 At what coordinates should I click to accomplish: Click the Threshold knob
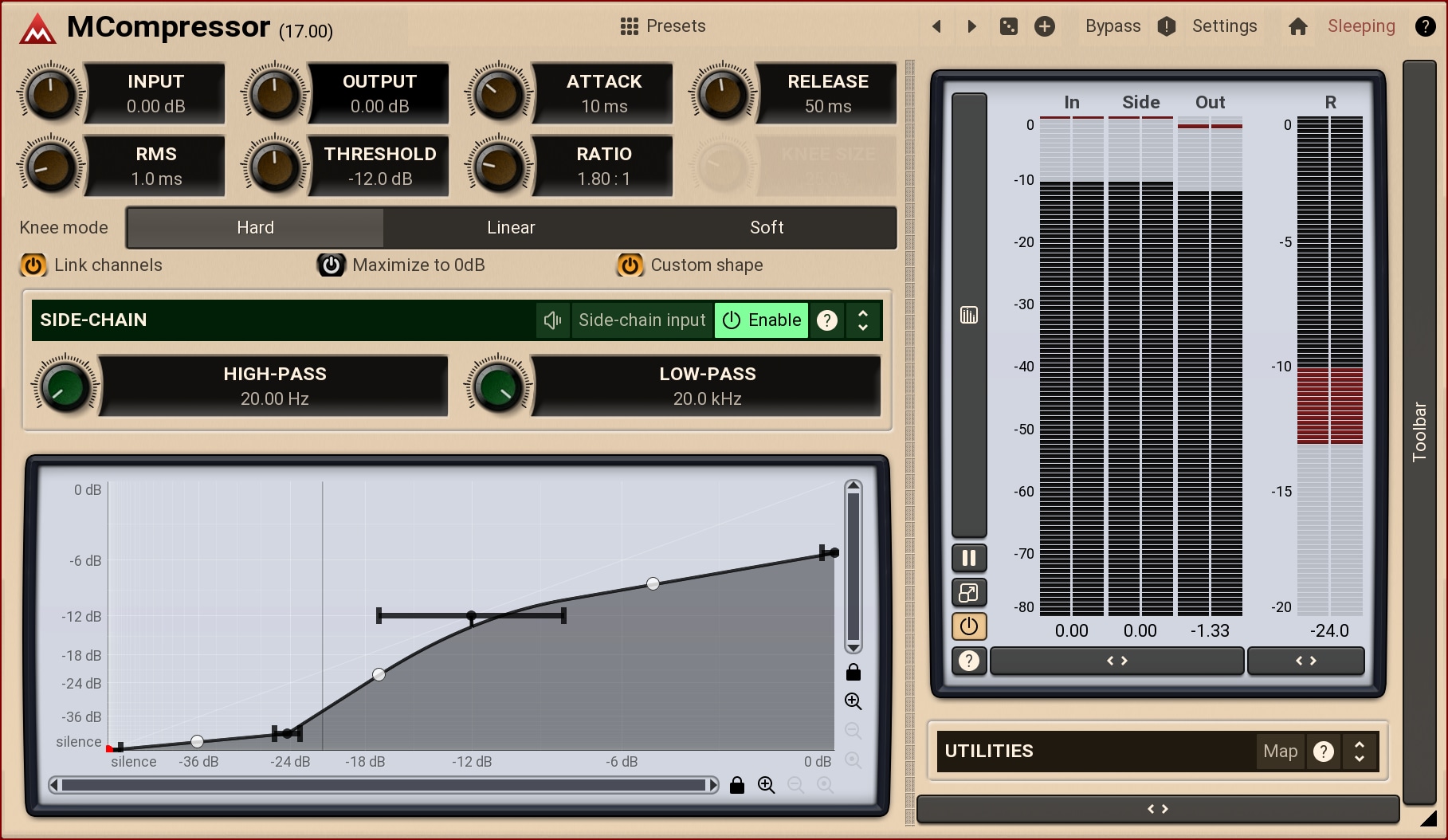[x=275, y=167]
